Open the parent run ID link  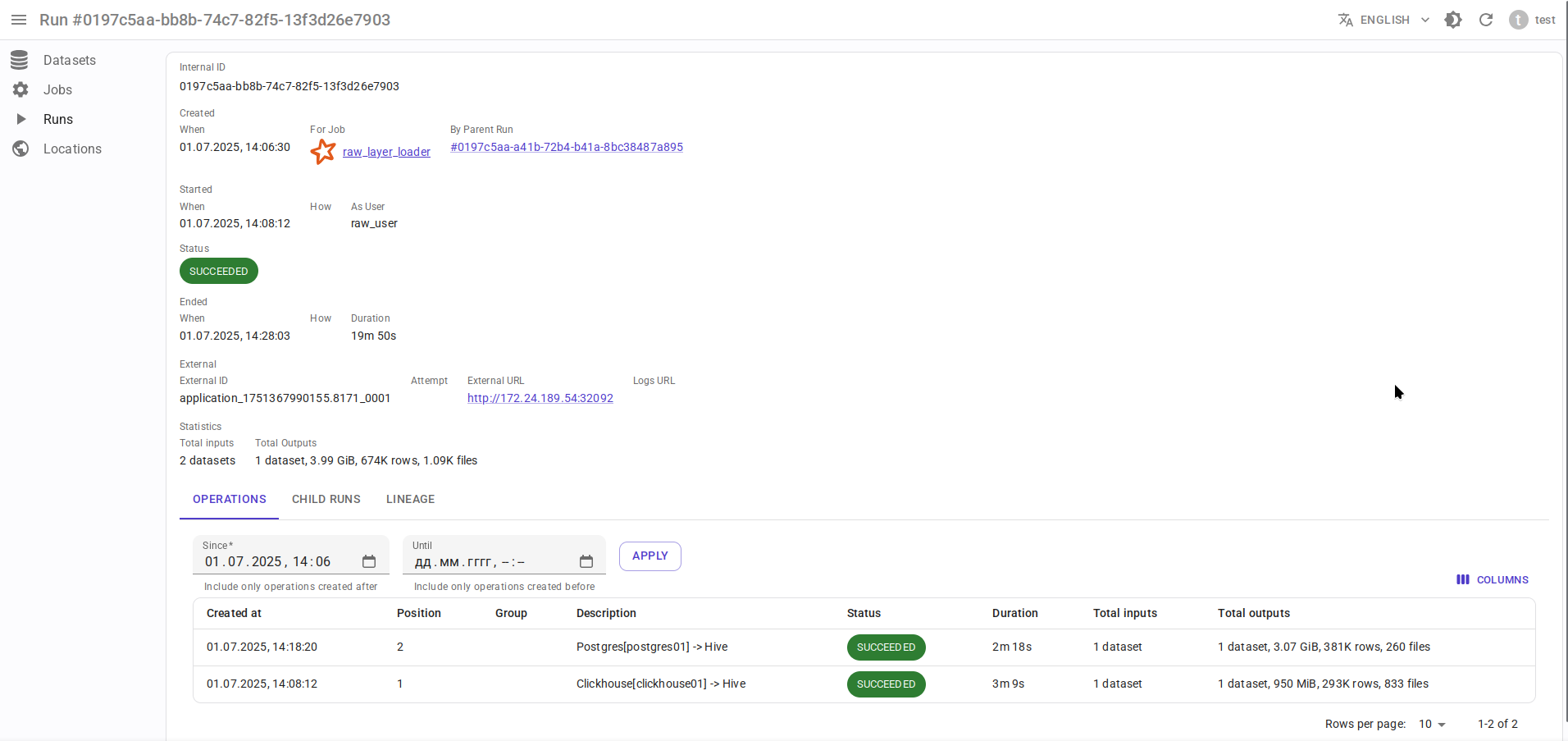pyautogui.click(x=566, y=147)
